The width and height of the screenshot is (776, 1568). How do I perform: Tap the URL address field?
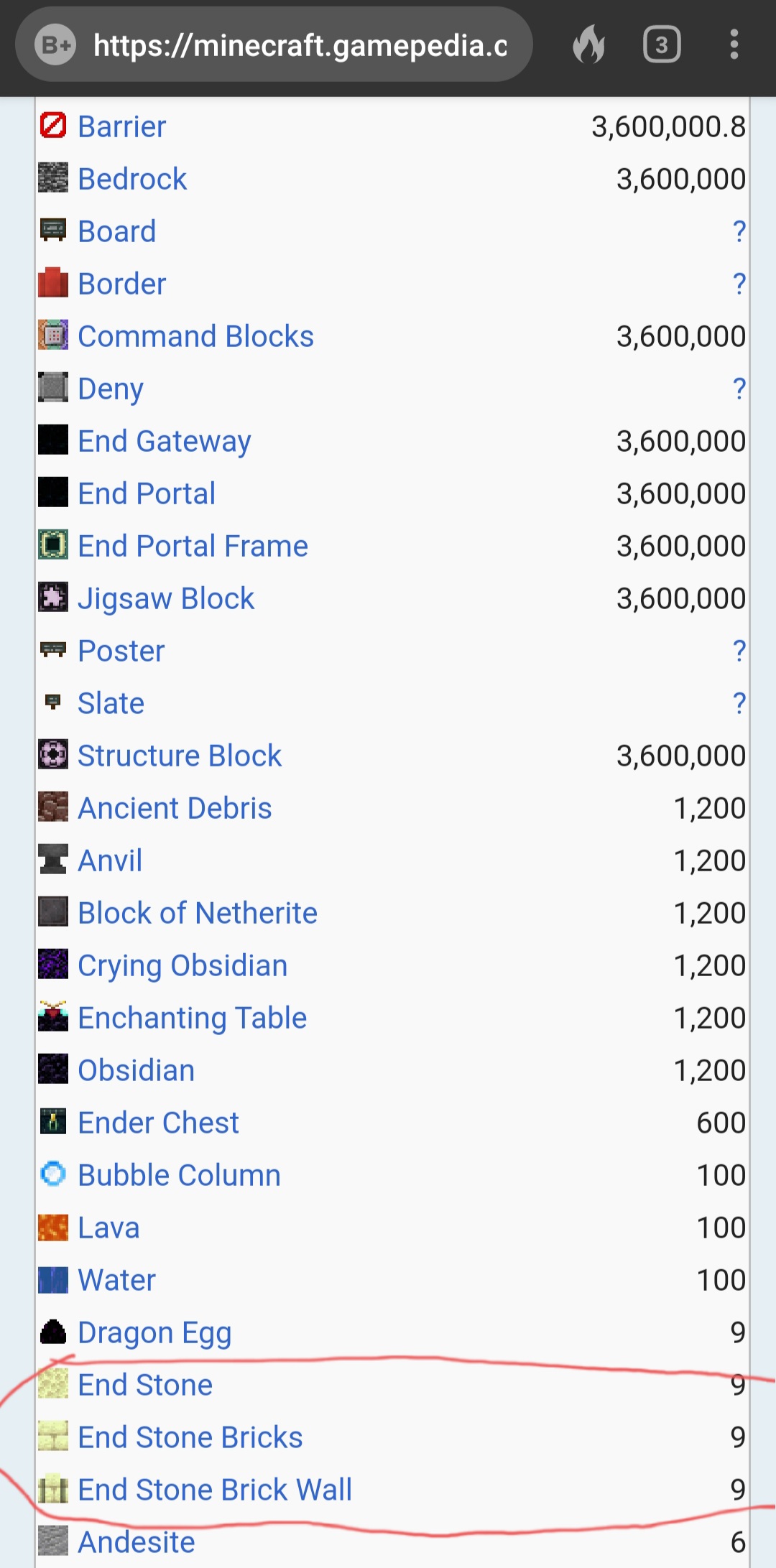coord(300,46)
